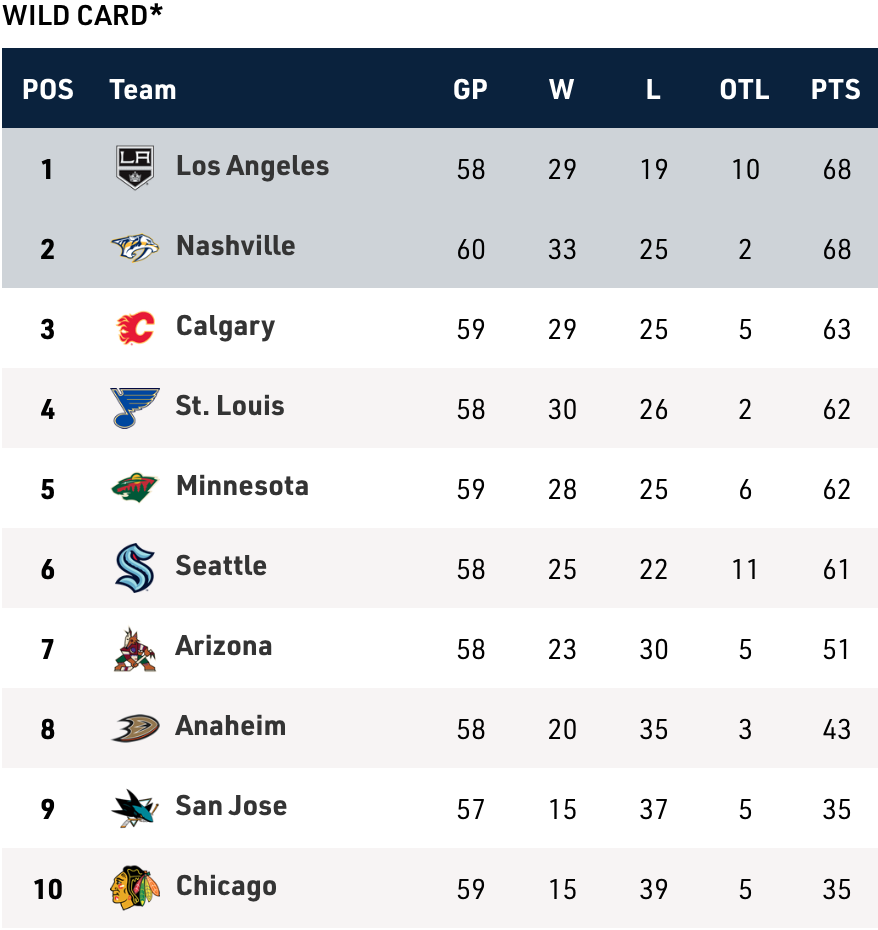Click the Seattle Kraken logo

pos(135,568)
